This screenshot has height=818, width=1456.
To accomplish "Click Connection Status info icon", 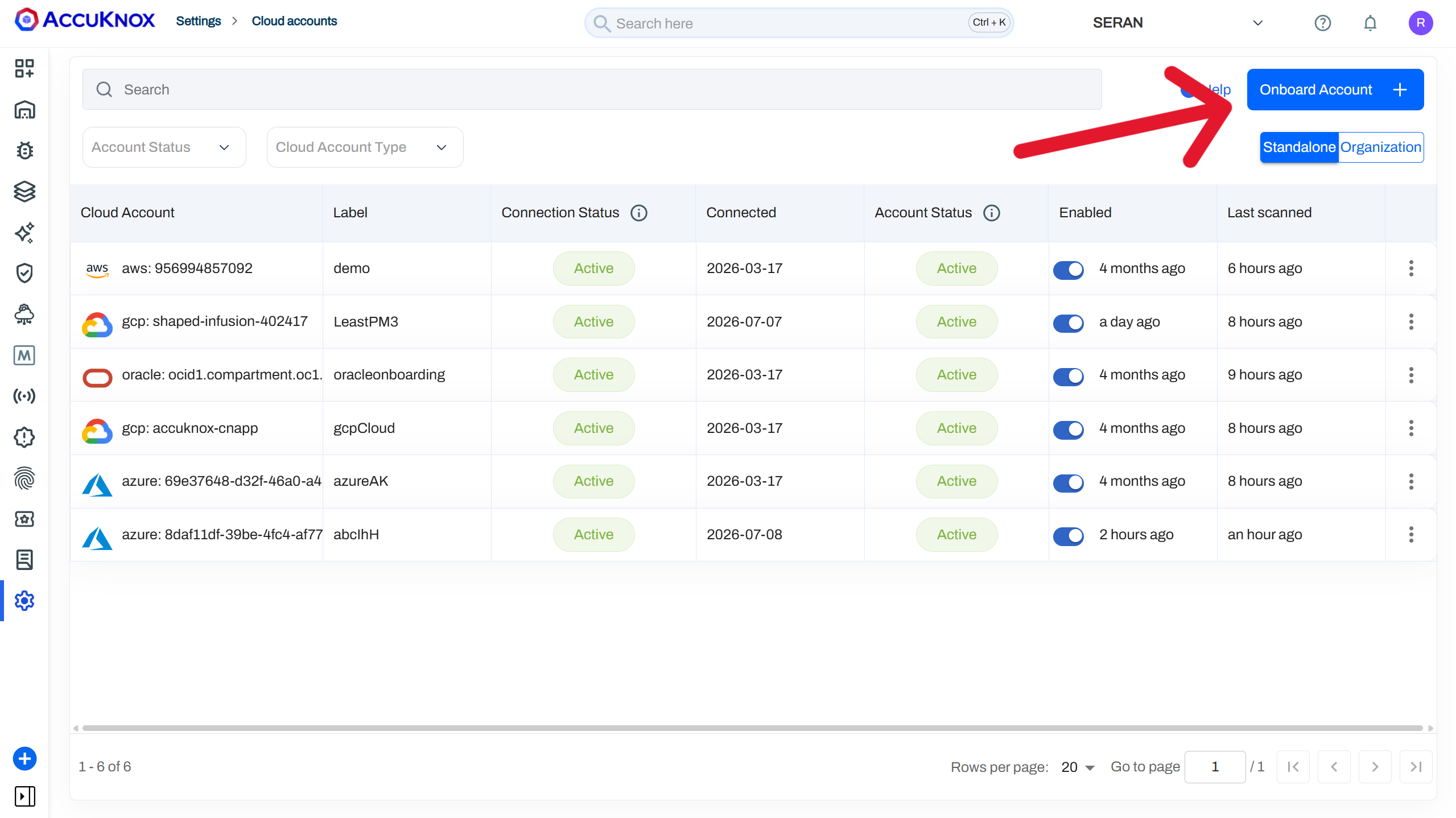I will point(639,213).
